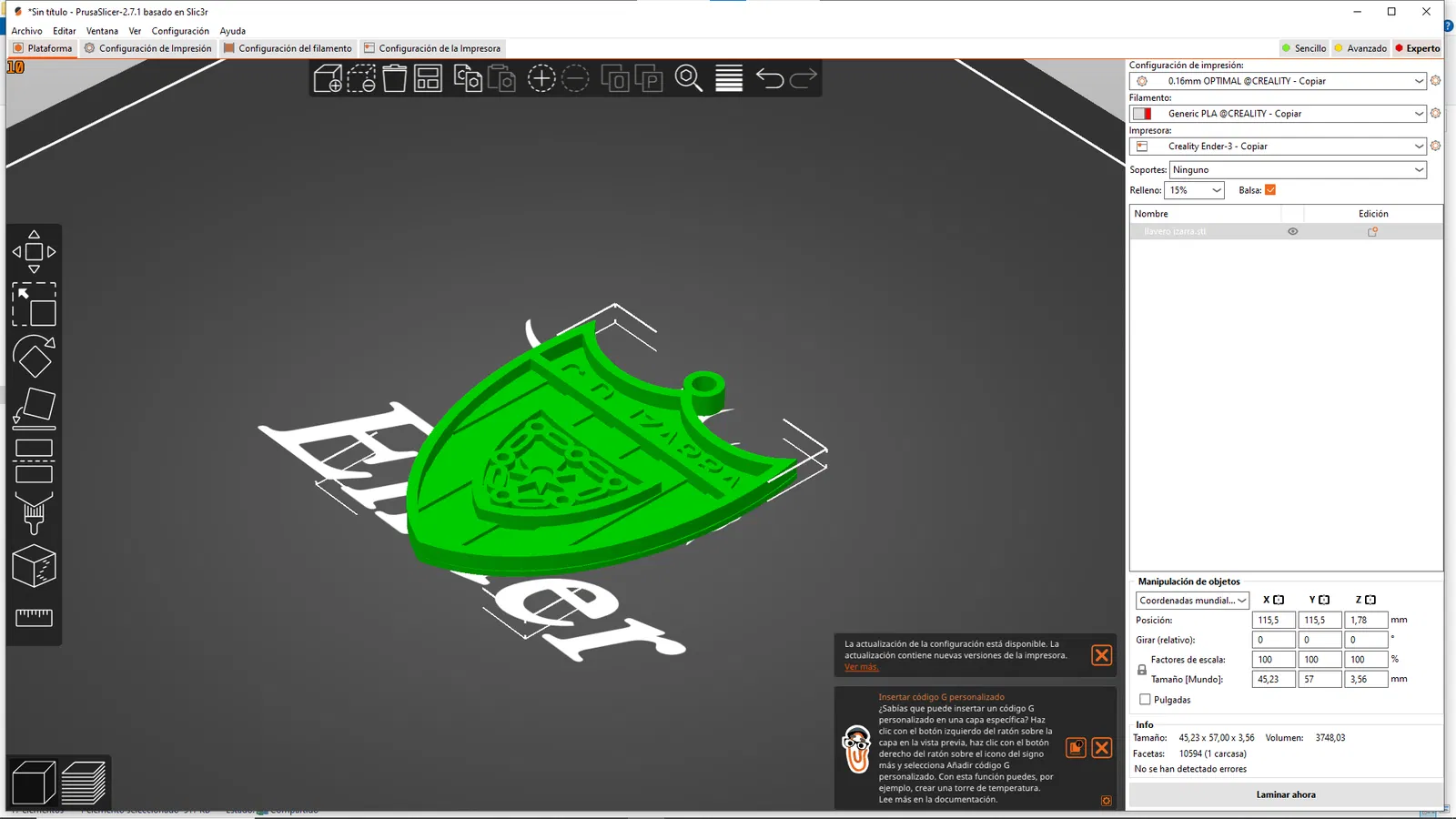Open the print profile dropdown
1456x819 pixels.
(x=1278, y=81)
